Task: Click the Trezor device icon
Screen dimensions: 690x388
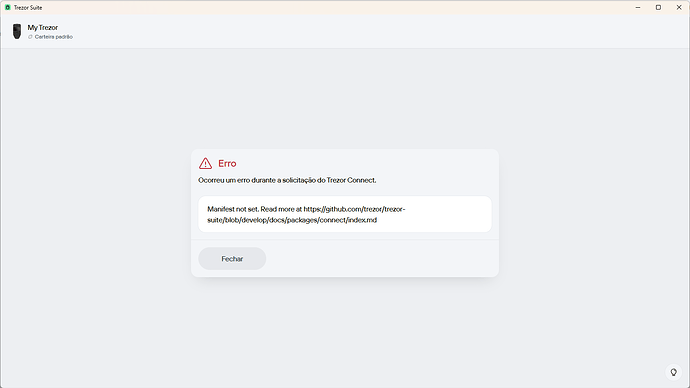Action: click(x=17, y=31)
